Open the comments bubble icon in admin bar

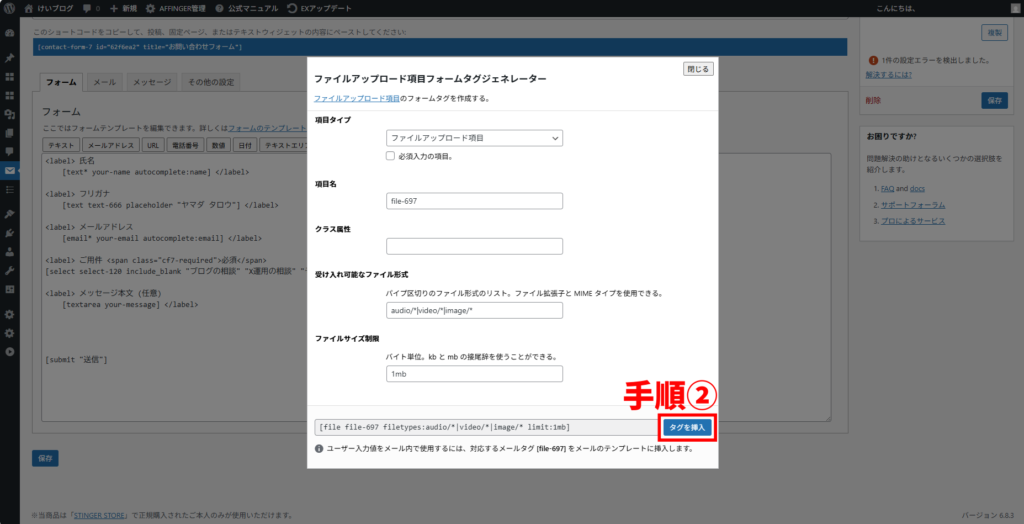click(x=89, y=8)
